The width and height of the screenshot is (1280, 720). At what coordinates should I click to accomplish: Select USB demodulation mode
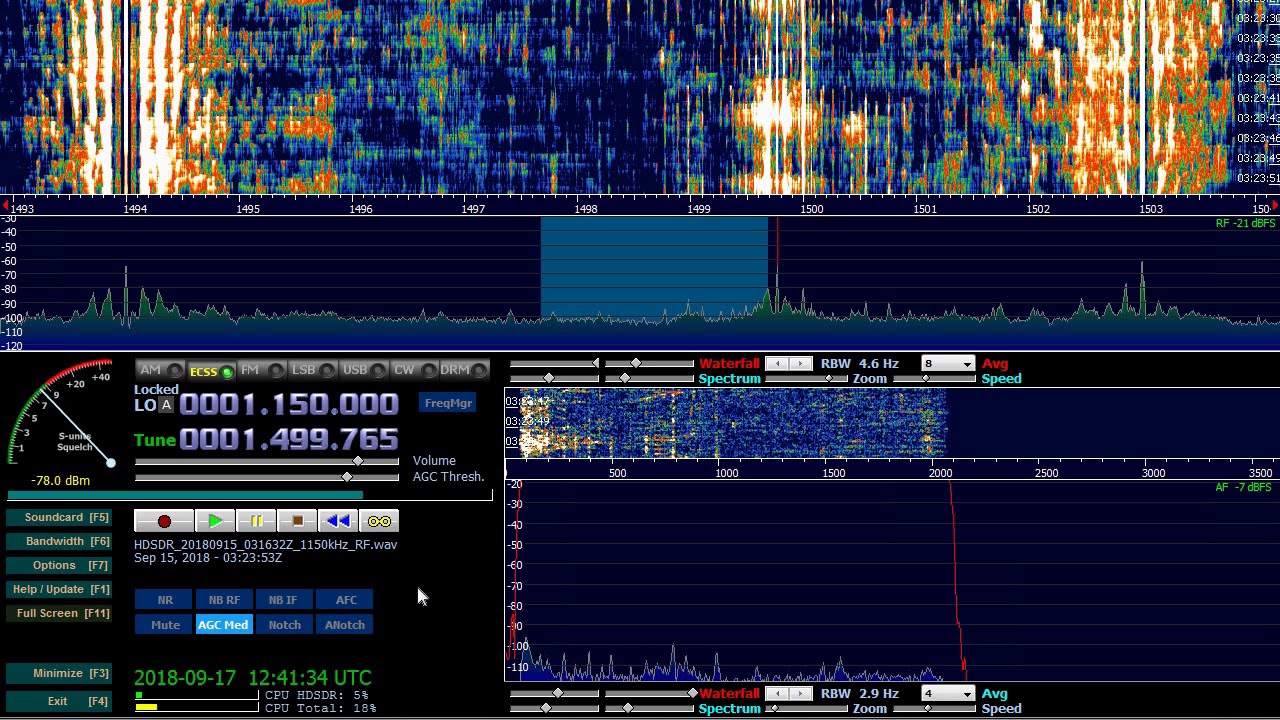click(x=364, y=370)
